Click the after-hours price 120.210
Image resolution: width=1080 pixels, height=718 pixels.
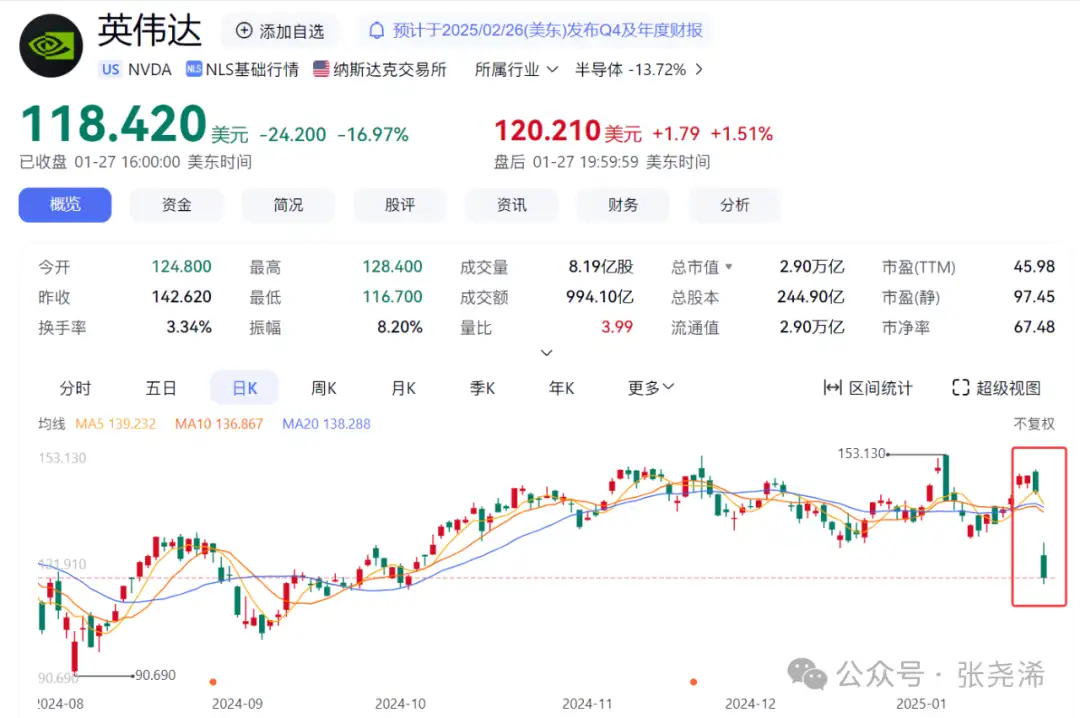click(x=548, y=131)
